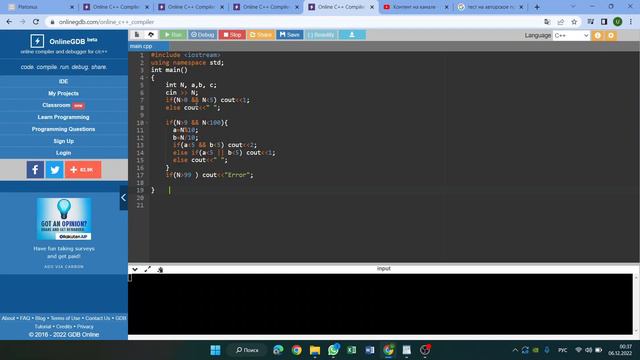
Task: Stop the running program
Action: [232, 35]
